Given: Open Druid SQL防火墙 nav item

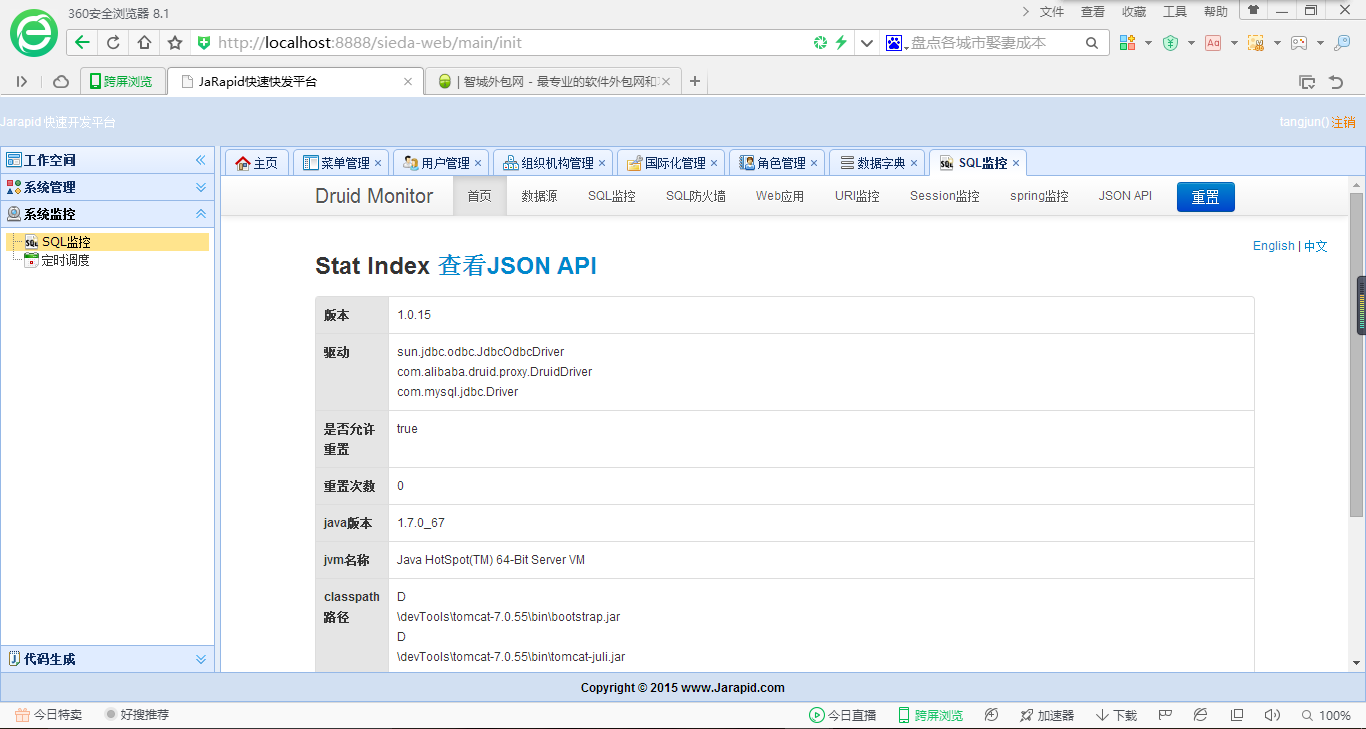Looking at the screenshot, I should (696, 196).
